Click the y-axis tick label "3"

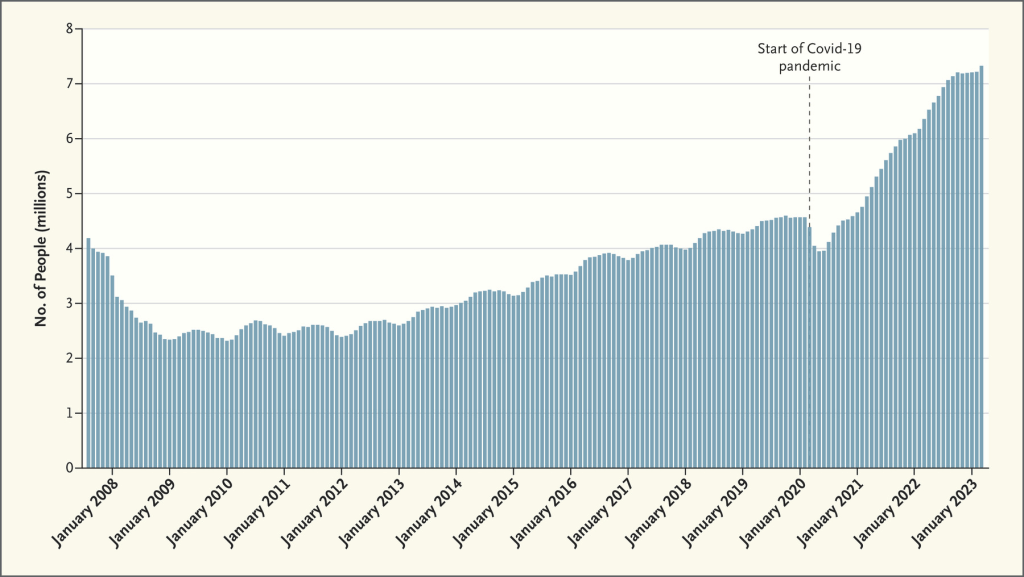tap(70, 304)
